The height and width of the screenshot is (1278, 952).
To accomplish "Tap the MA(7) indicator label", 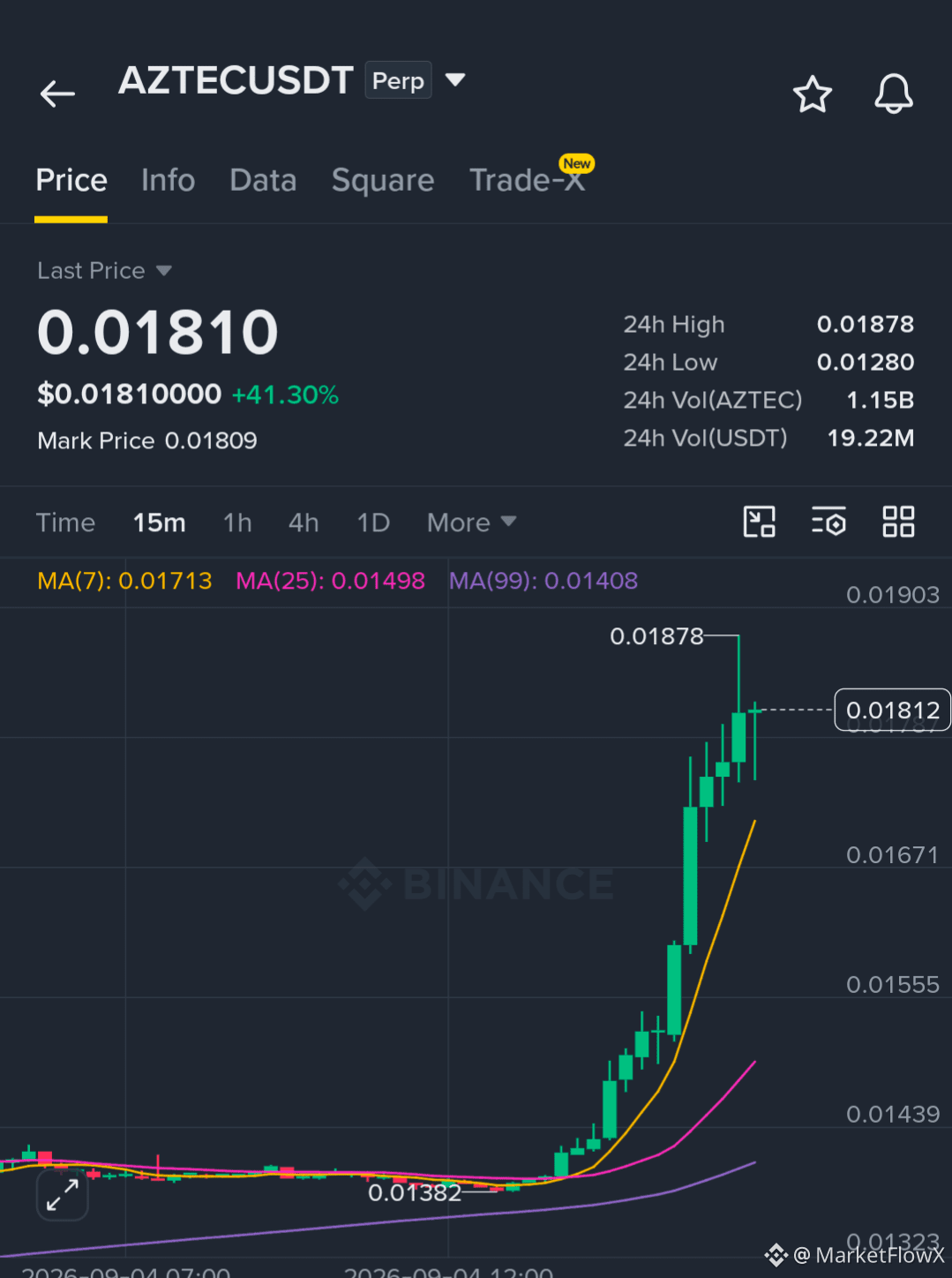I will coord(124,581).
